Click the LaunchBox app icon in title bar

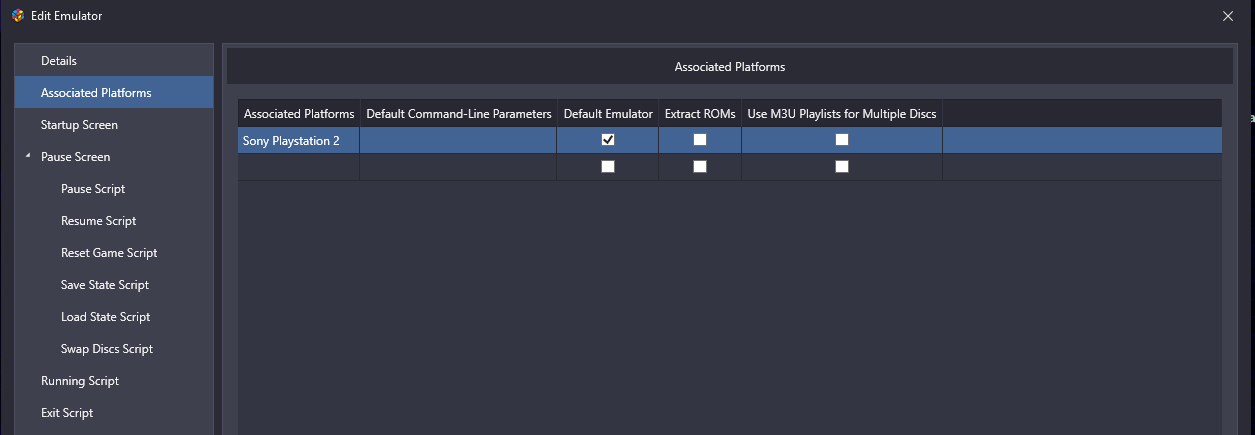click(x=18, y=16)
